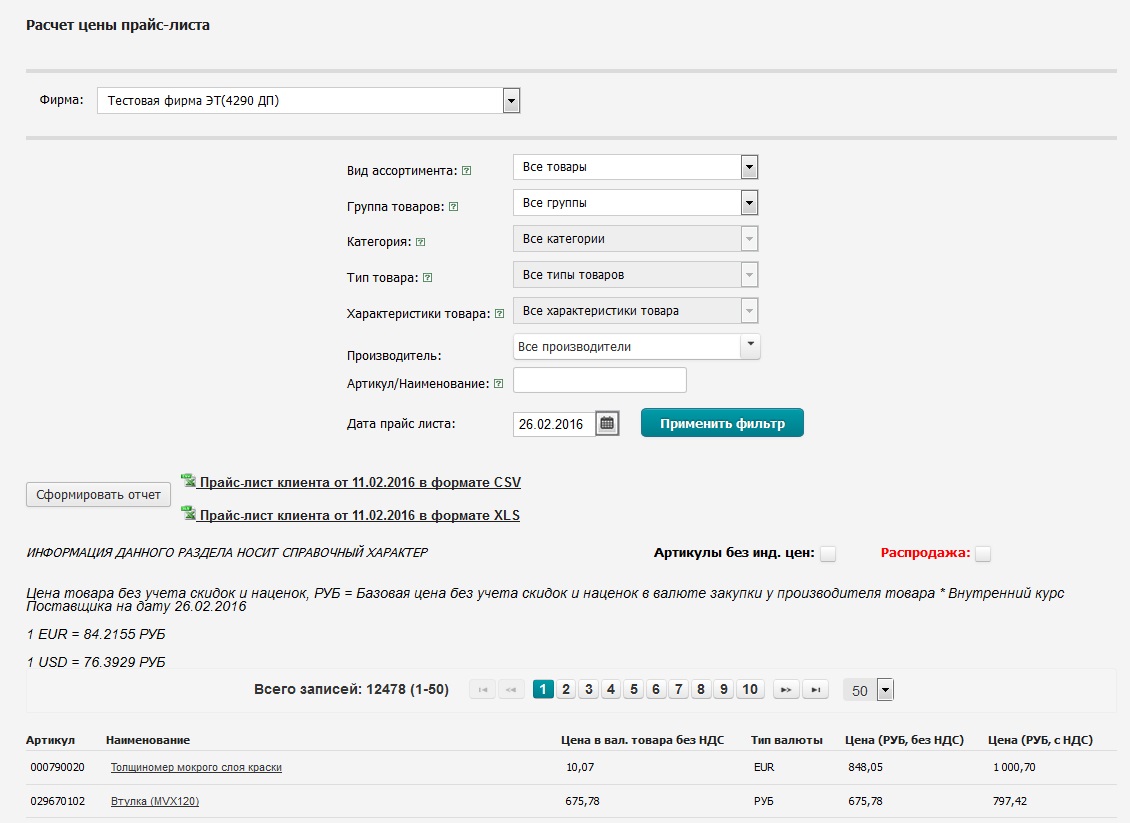Viewport: 1130px width, 823px height.
Task: Click help icon beside Артикул/Наименование
Action: click(498, 383)
